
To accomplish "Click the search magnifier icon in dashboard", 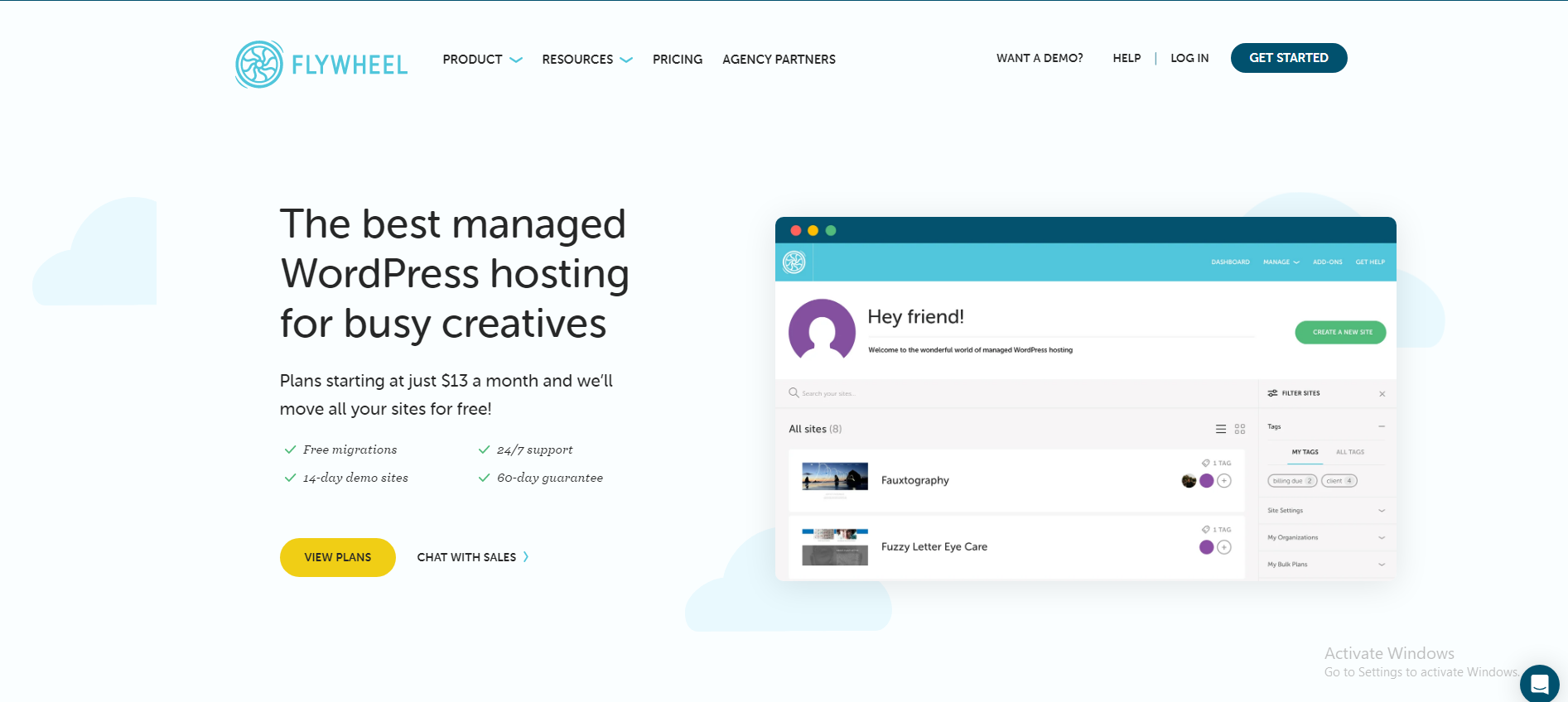I will [x=794, y=393].
